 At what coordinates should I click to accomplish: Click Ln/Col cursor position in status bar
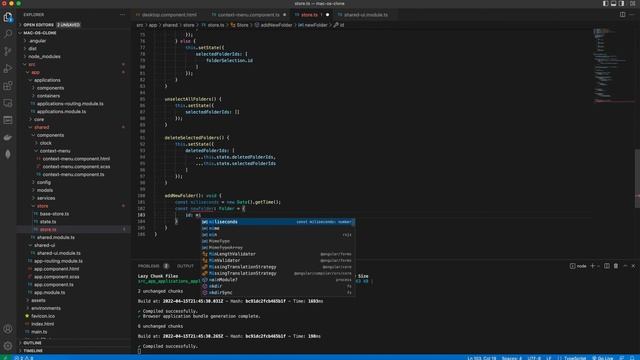point(482,358)
